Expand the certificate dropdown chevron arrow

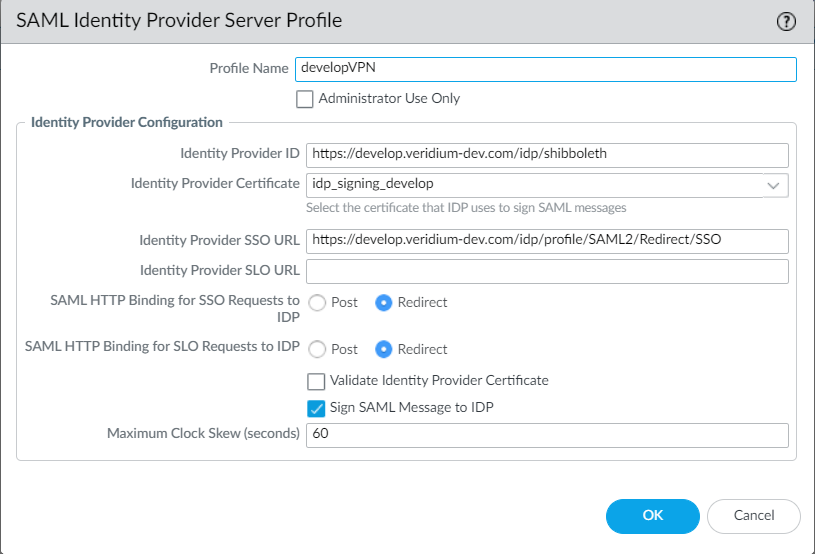tap(773, 185)
